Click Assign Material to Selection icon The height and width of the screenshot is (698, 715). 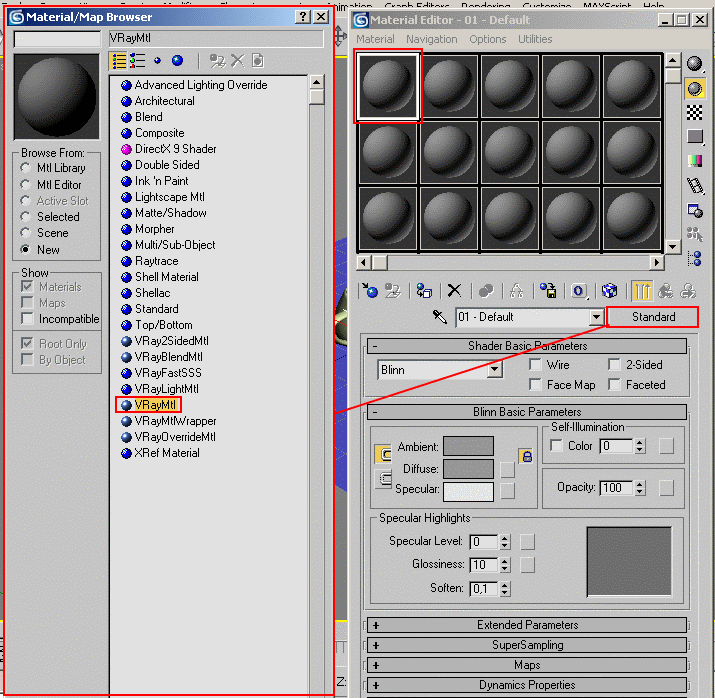pyautogui.click(x=424, y=290)
